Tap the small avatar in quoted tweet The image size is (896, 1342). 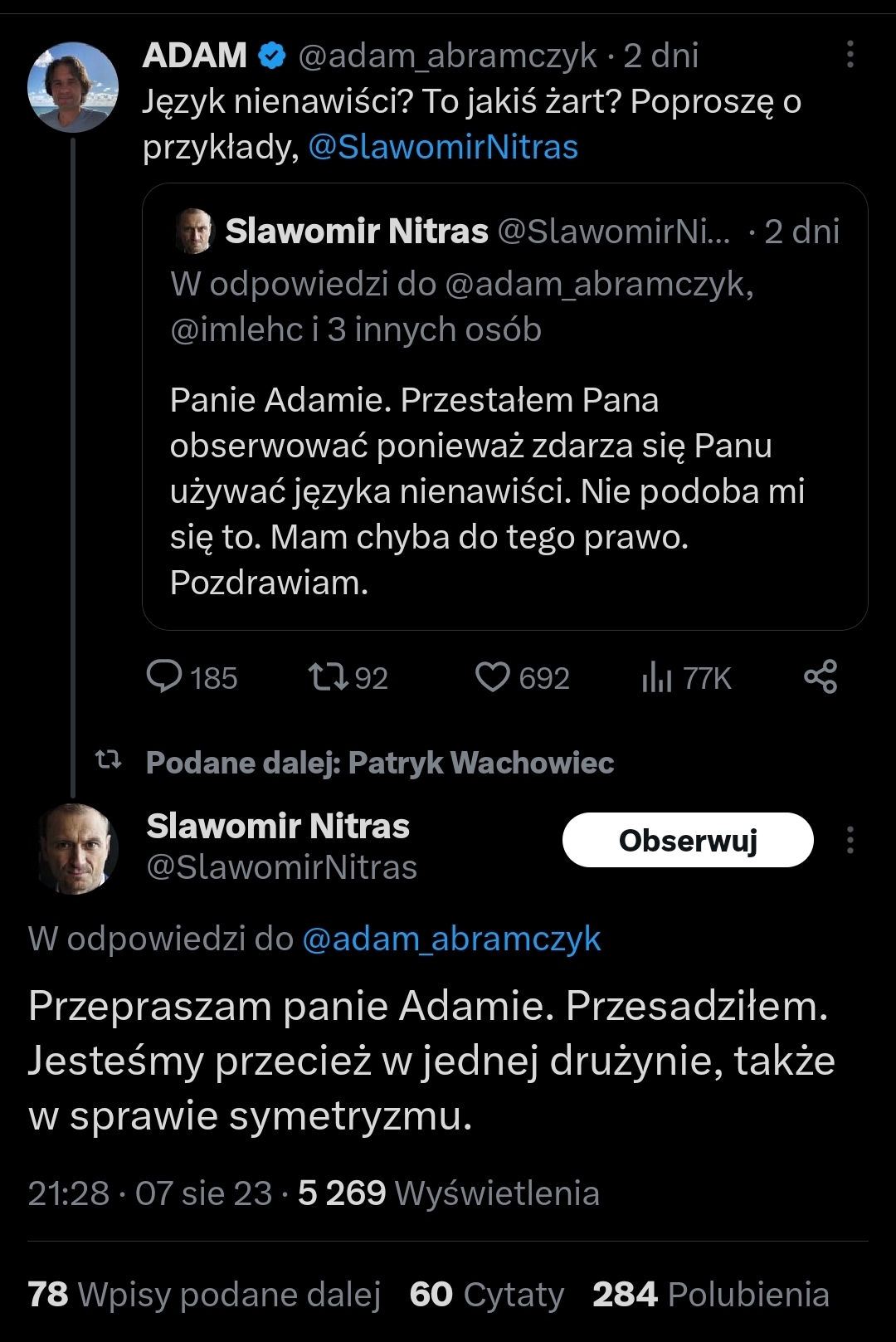click(x=195, y=231)
